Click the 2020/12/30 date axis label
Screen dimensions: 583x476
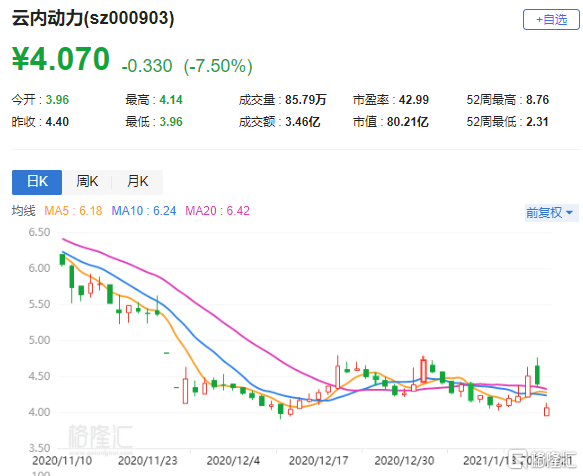tap(405, 461)
